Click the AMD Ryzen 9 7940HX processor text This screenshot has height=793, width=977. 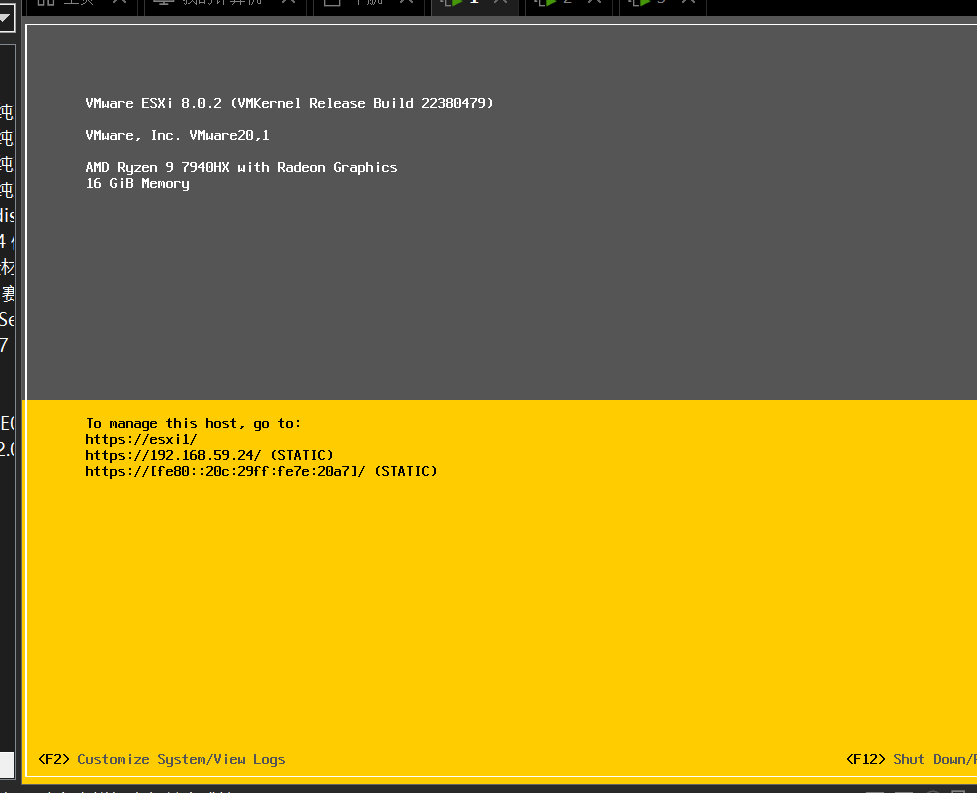click(x=241, y=167)
